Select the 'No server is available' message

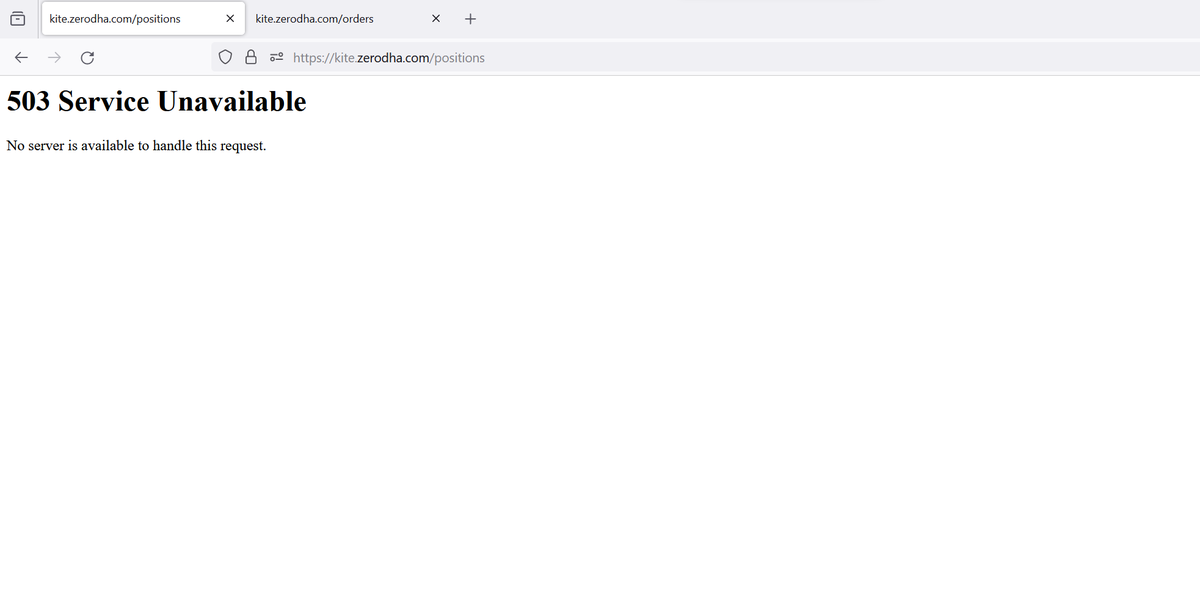coord(136,146)
